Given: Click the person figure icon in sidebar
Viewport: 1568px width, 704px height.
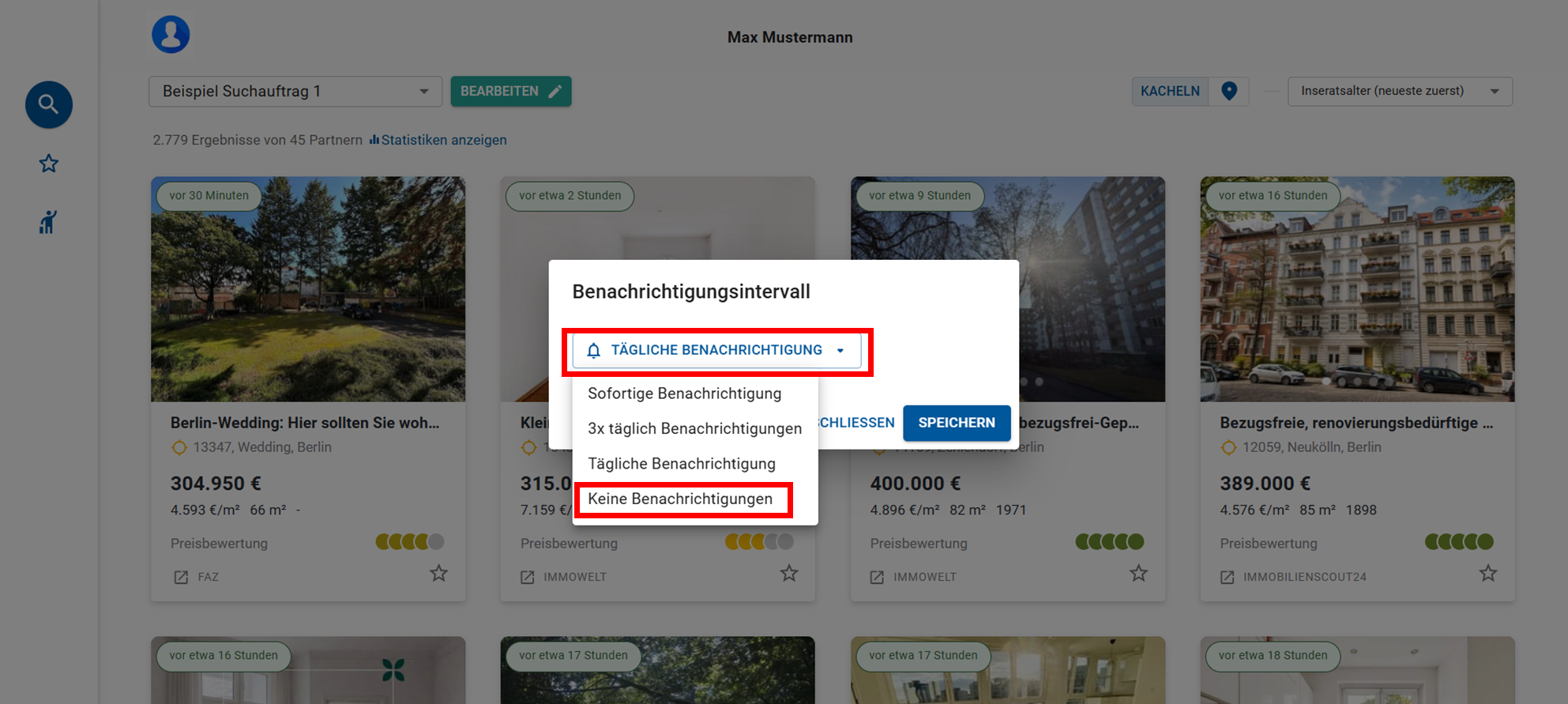Looking at the screenshot, I should (x=48, y=223).
